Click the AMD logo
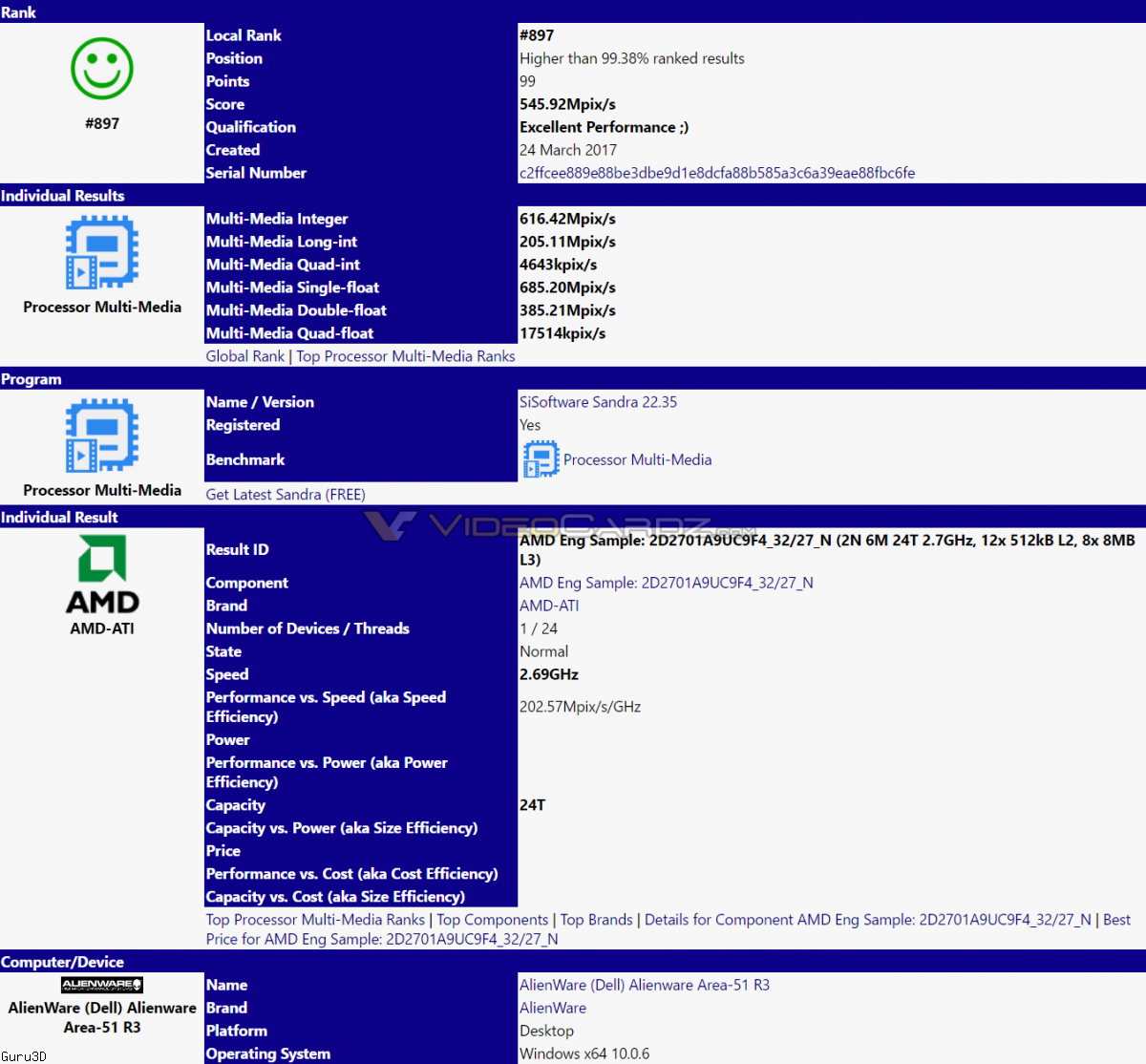 102,575
